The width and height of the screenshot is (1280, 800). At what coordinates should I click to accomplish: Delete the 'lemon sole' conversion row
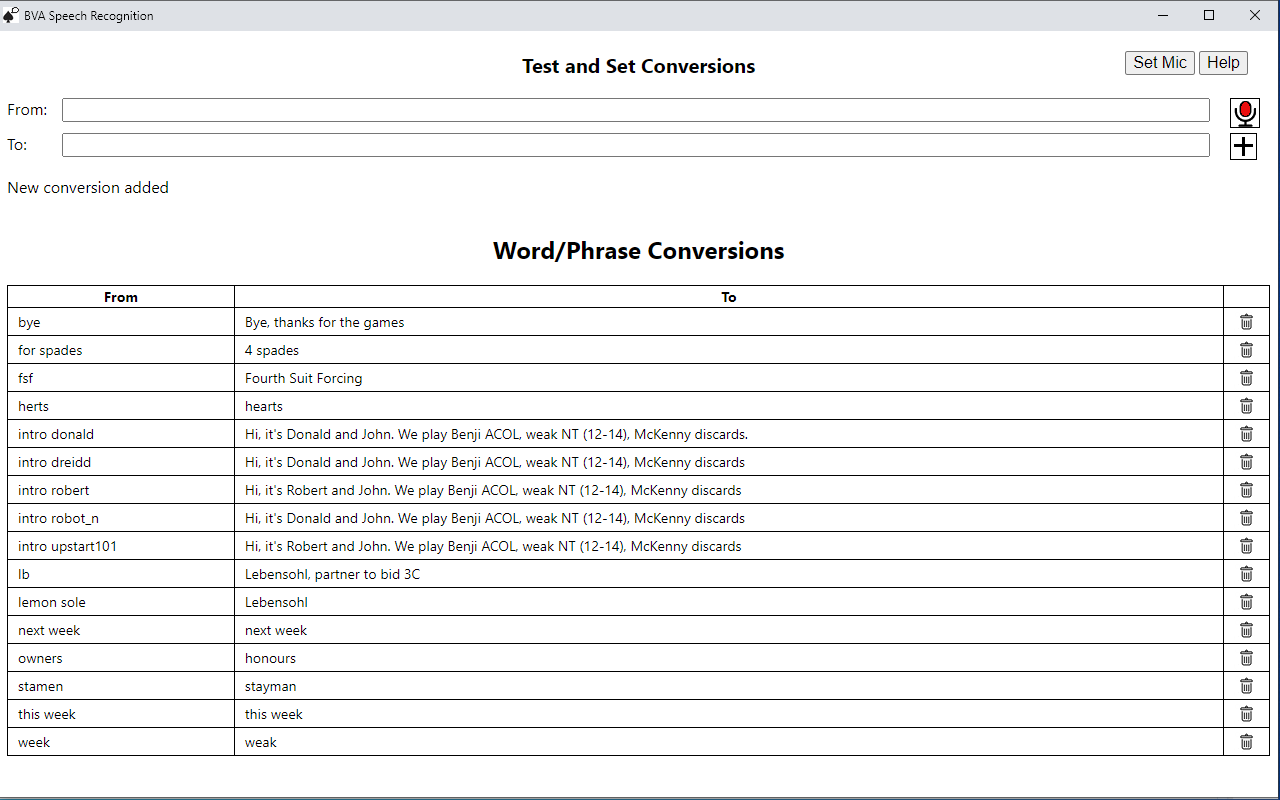click(x=1246, y=602)
